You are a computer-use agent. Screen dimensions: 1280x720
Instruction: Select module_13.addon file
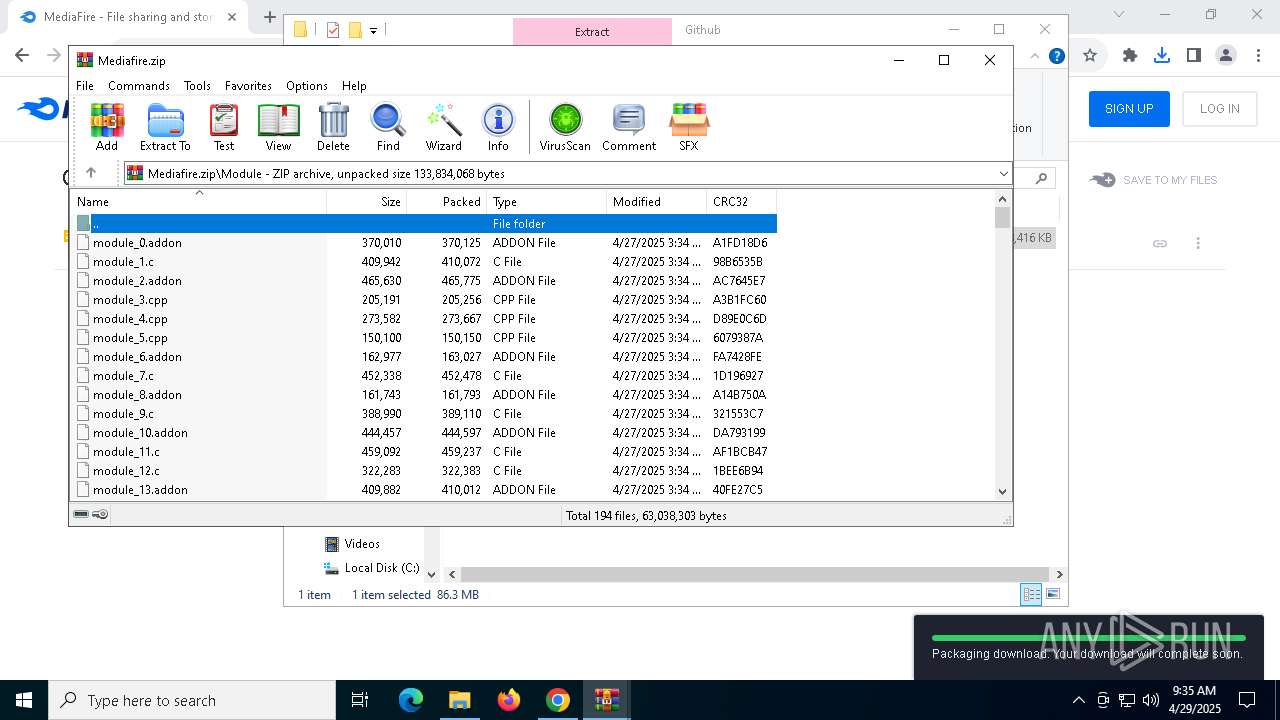(x=426, y=489)
